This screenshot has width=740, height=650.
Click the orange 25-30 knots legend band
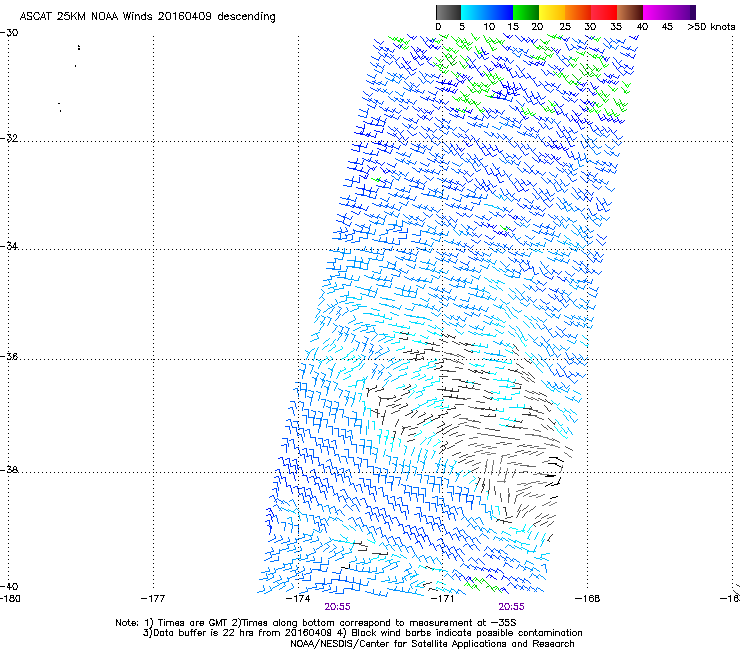[x=578, y=12]
